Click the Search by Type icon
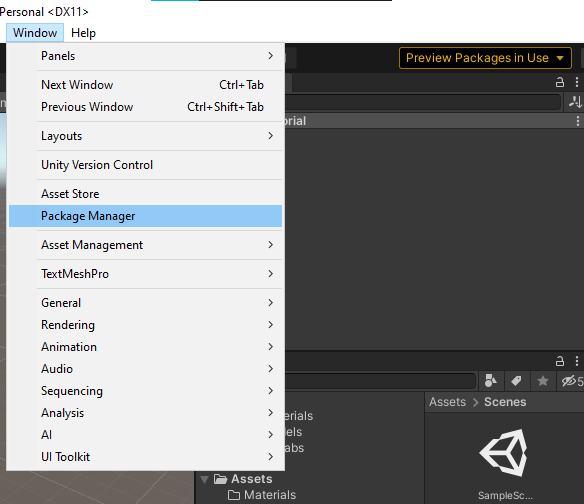This screenshot has width=584, height=504. pos(491,381)
